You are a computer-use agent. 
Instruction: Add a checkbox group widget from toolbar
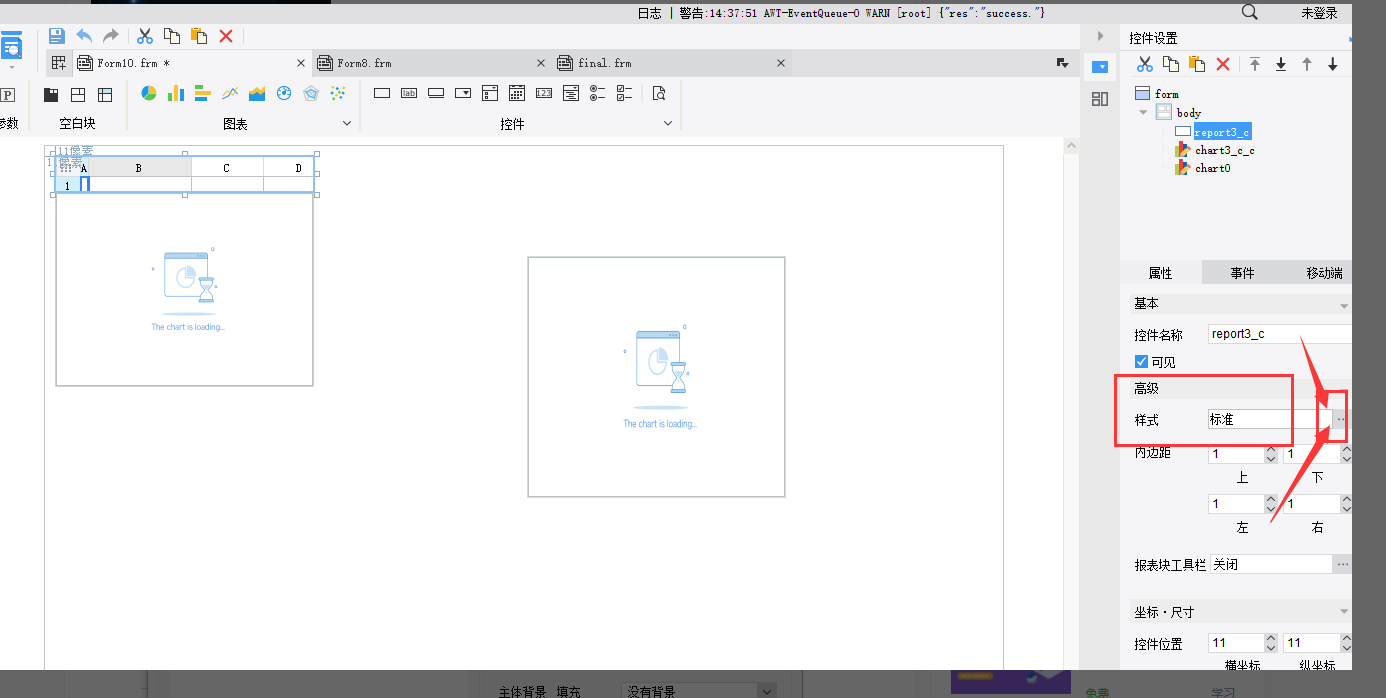tap(625, 93)
